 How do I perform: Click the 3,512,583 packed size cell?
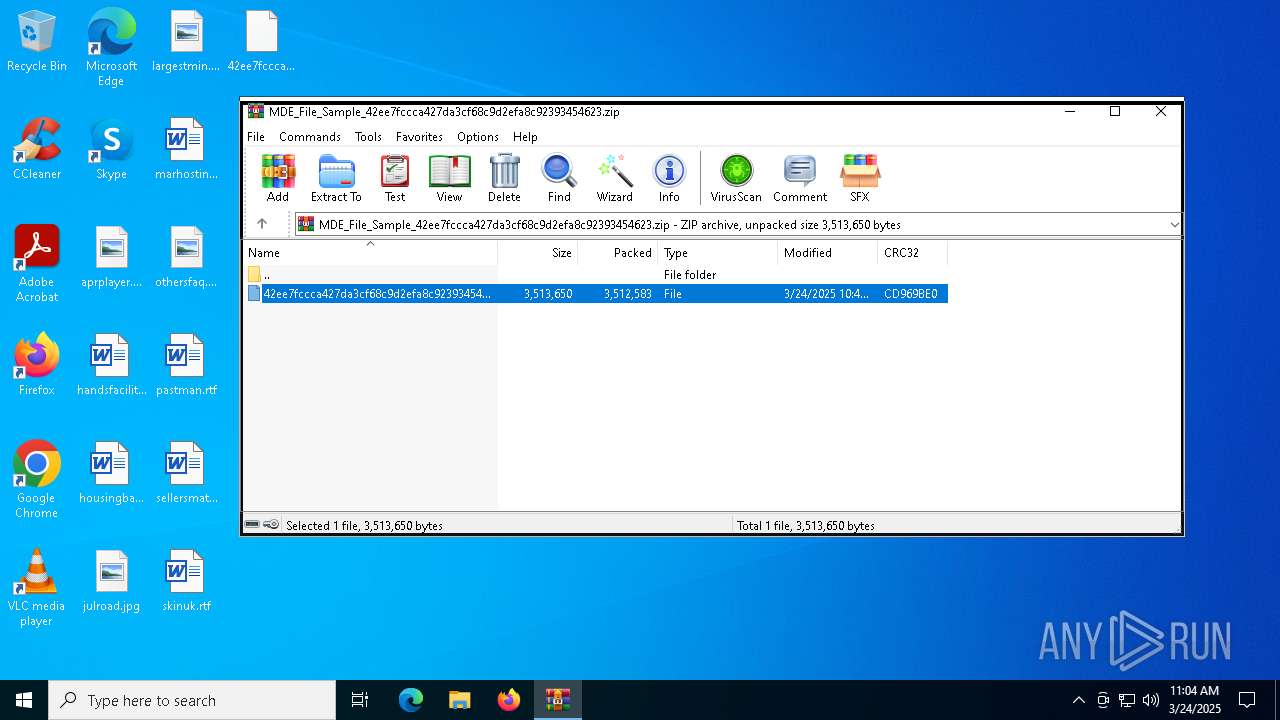tap(627, 293)
